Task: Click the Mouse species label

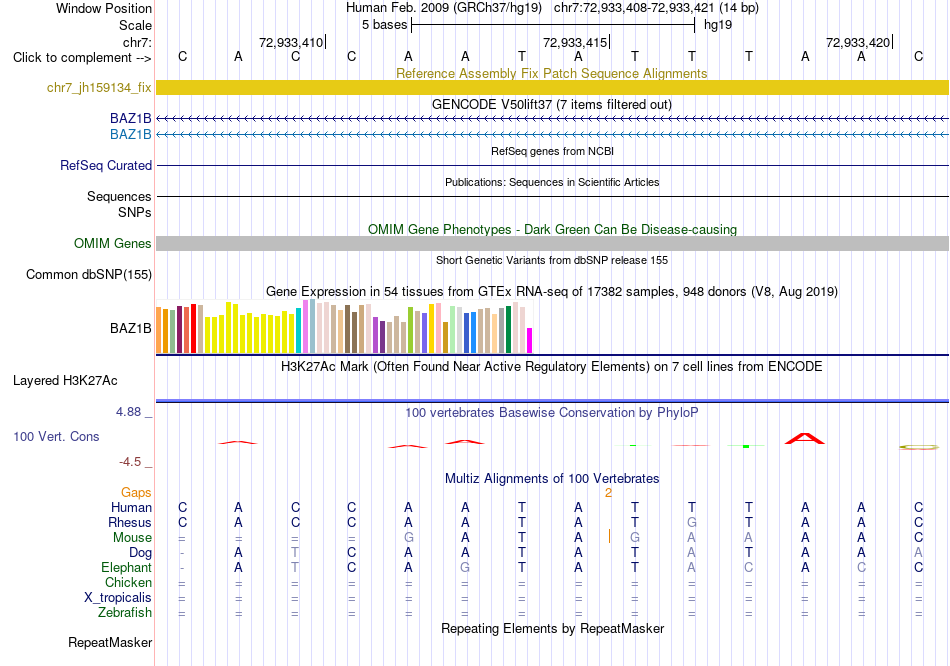Action: coord(132,538)
